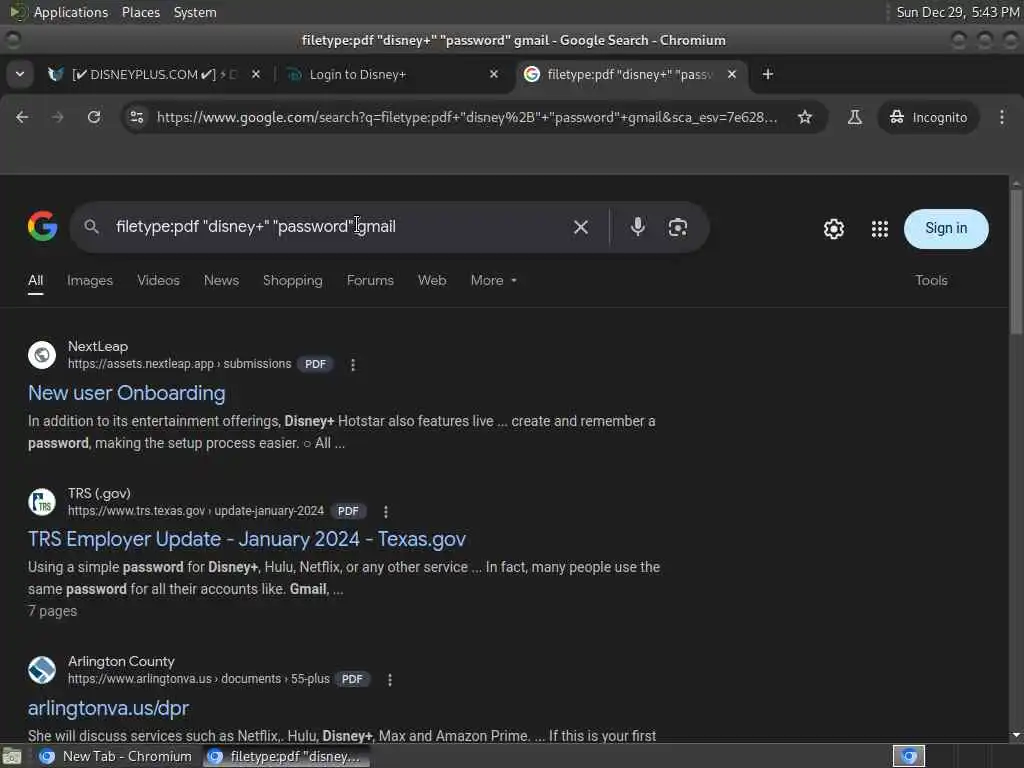This screenshot has width=1024, height=768.
Task: Open a new tab with the plus button
Action: 767,74
